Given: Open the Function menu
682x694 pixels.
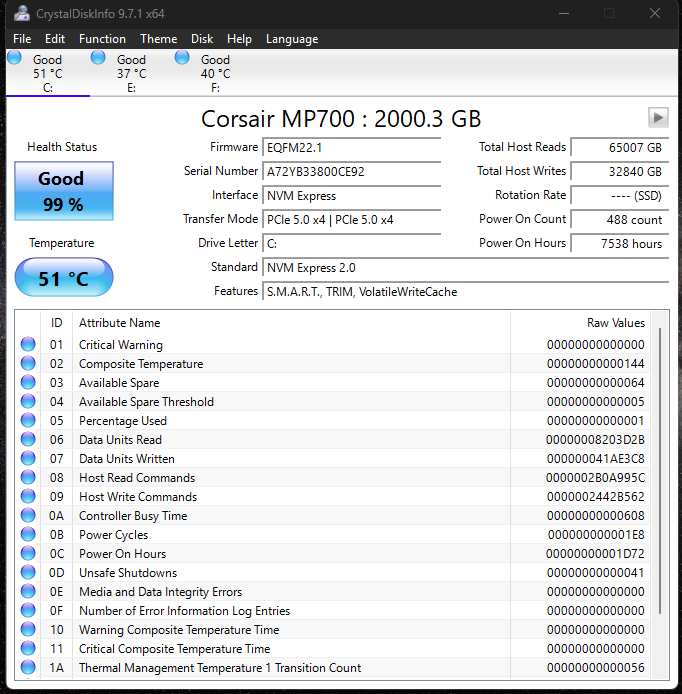Looking at the screenshot, I should (102, 39).
